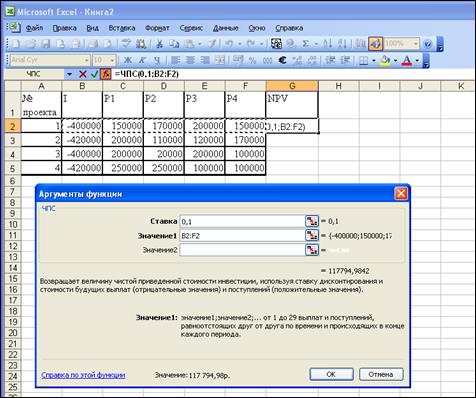Toggle underline formatting Ч

(x=157, y=60)
